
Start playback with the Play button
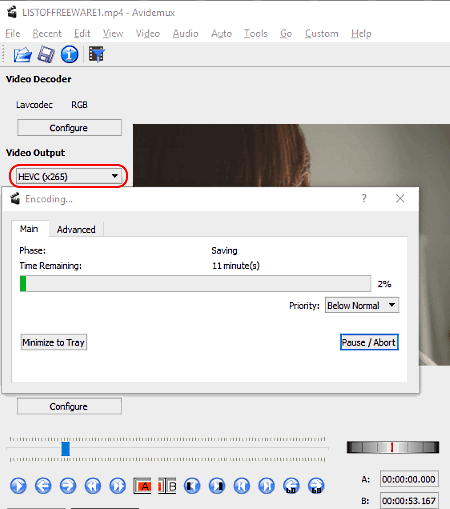click(x=18, y=486)
